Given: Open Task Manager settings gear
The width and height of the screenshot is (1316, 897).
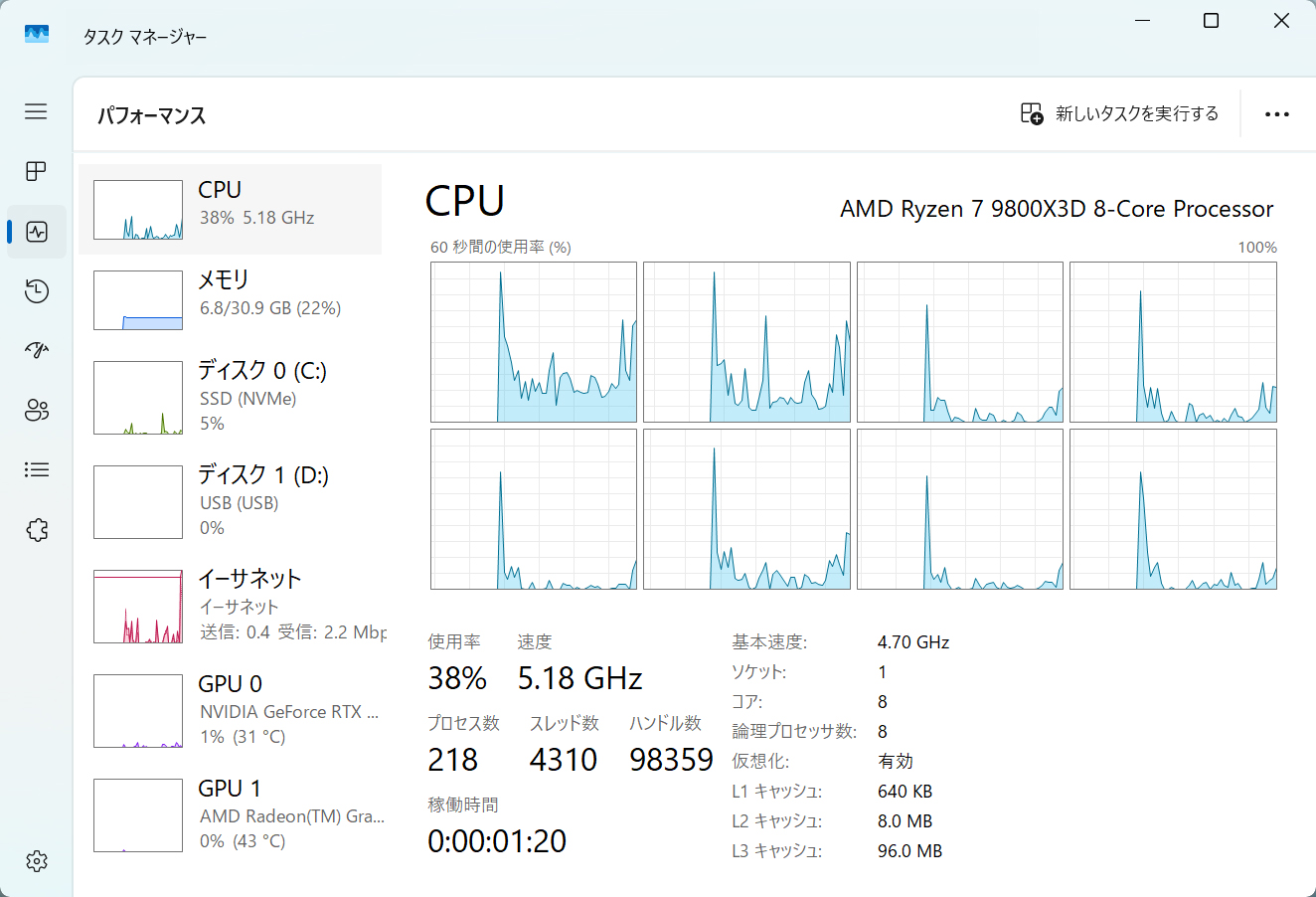Looking at the screenshot, I should click(x=37, y=861).
